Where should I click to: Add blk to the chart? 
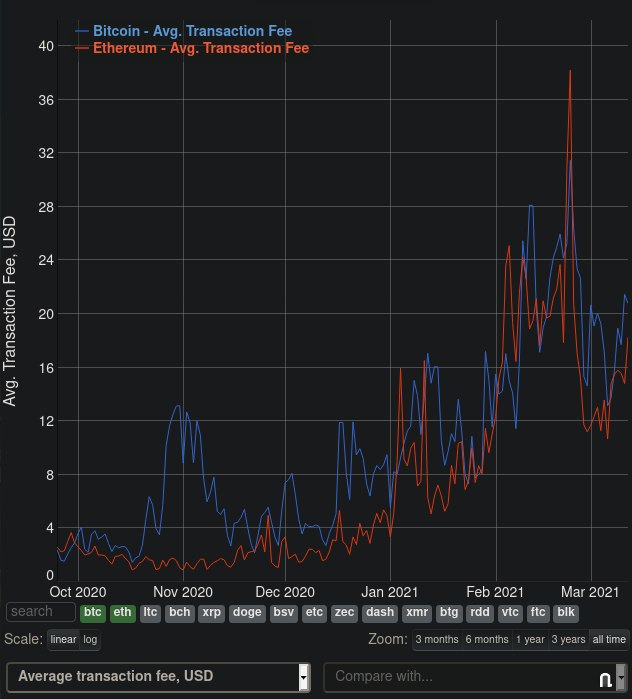pos(566,613)
